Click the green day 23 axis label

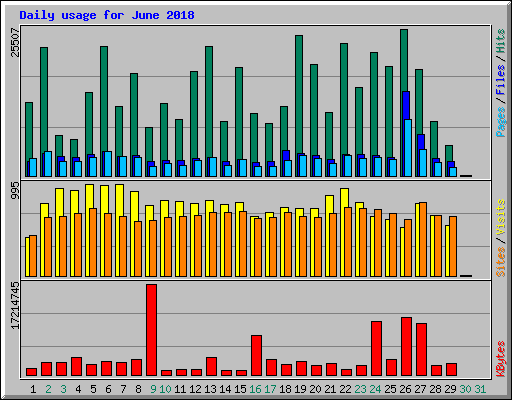tap(360, 389)
